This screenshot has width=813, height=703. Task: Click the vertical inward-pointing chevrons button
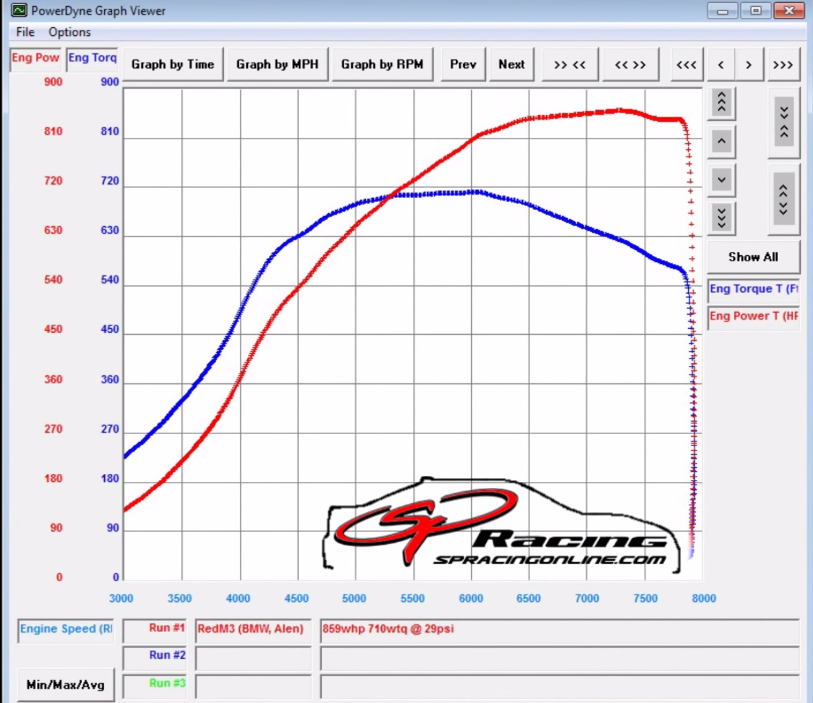pyautogui.click(x=784, y=122)
